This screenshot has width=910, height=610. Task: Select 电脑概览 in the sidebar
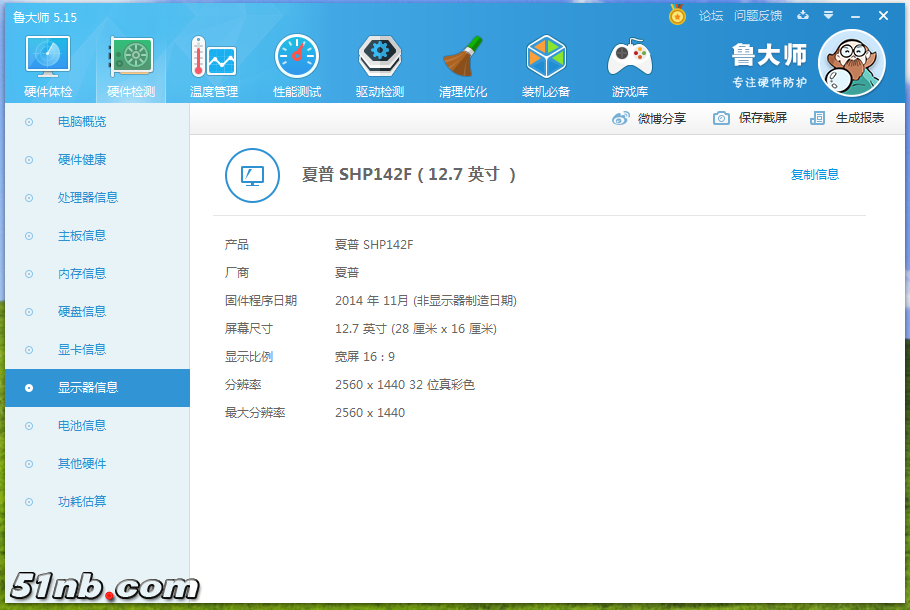[82, 122]
